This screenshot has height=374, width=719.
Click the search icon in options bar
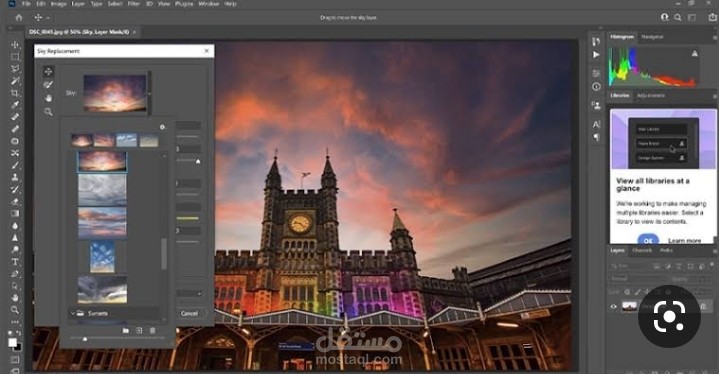click(x=678, y=17)
